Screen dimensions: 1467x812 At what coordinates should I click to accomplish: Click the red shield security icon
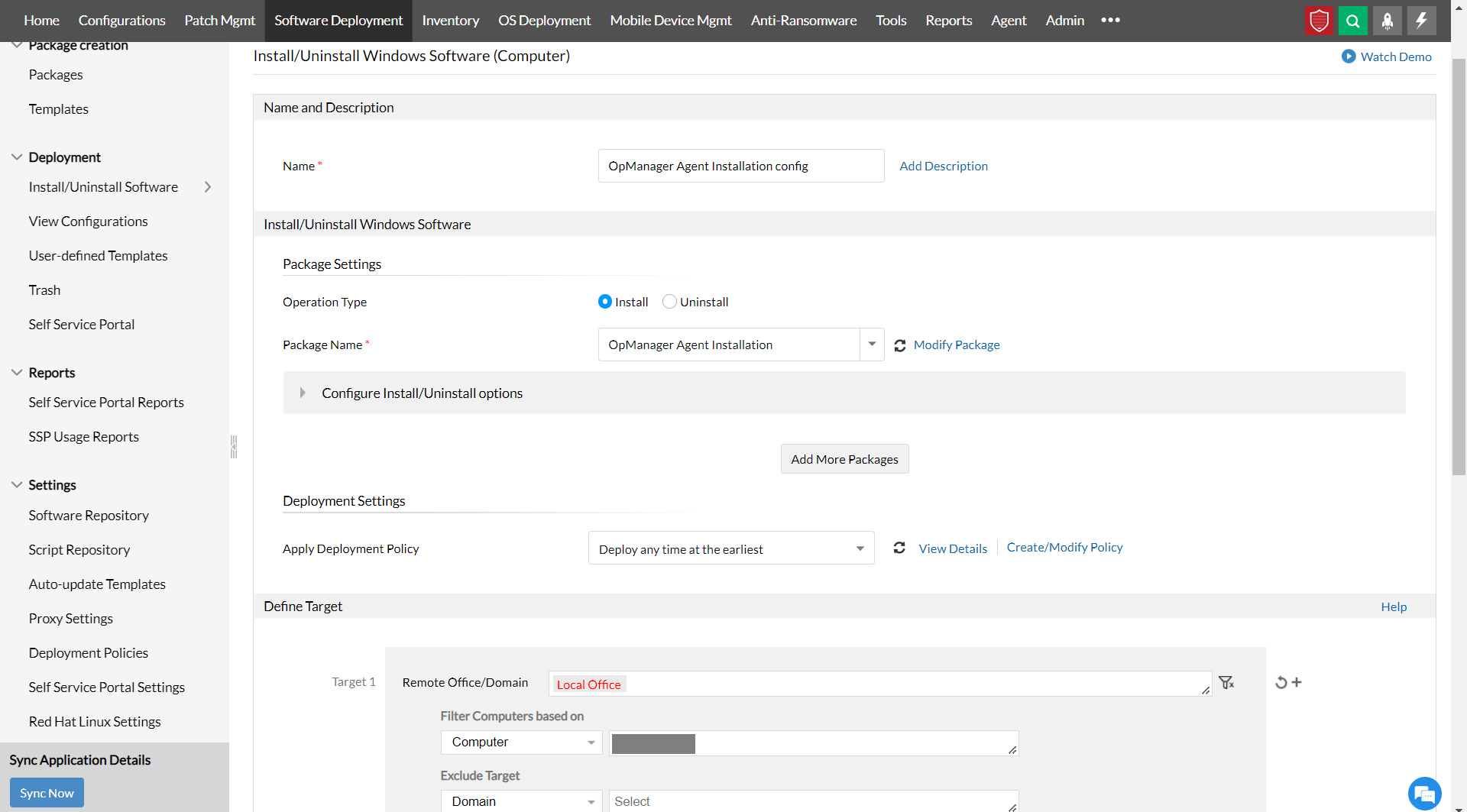click(1319, 21)
